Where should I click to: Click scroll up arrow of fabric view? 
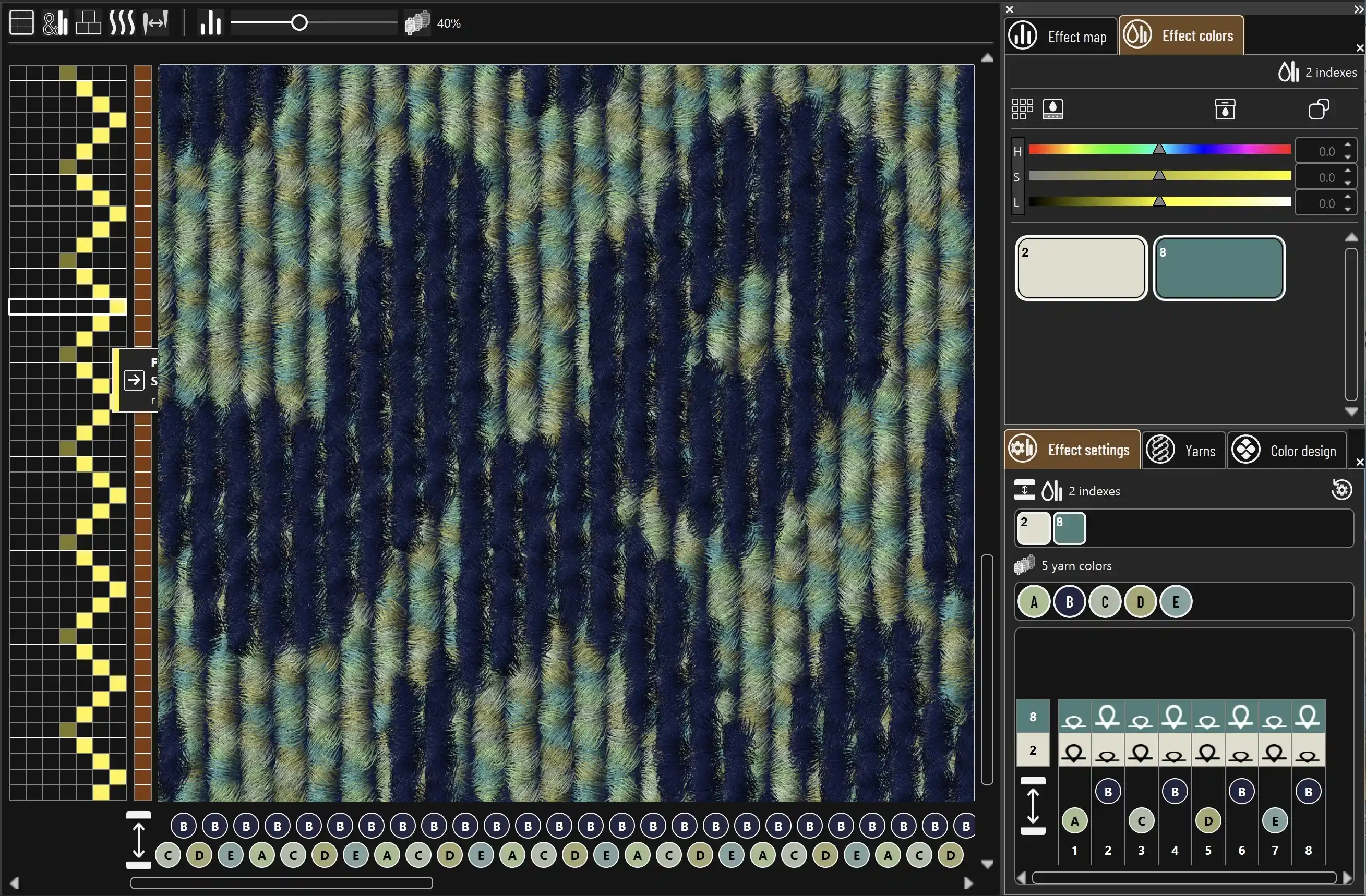point(987,57)
